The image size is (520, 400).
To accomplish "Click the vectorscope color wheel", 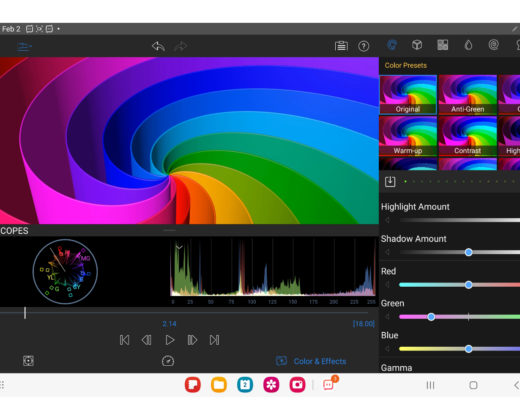I will (x=65, y=272).
